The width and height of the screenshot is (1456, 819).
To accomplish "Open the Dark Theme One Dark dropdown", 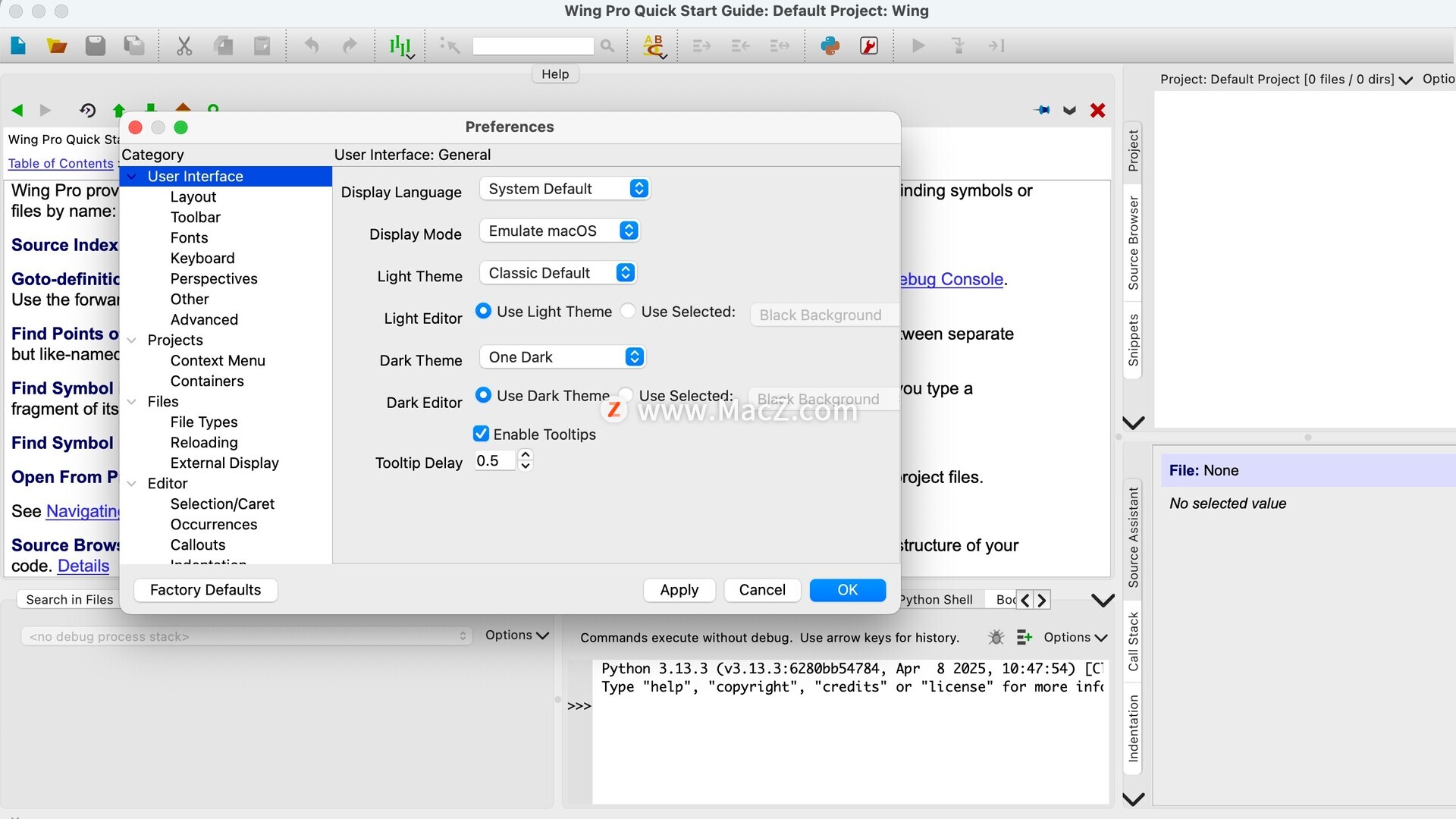I will pyautogui.click(x=563, y=357).
